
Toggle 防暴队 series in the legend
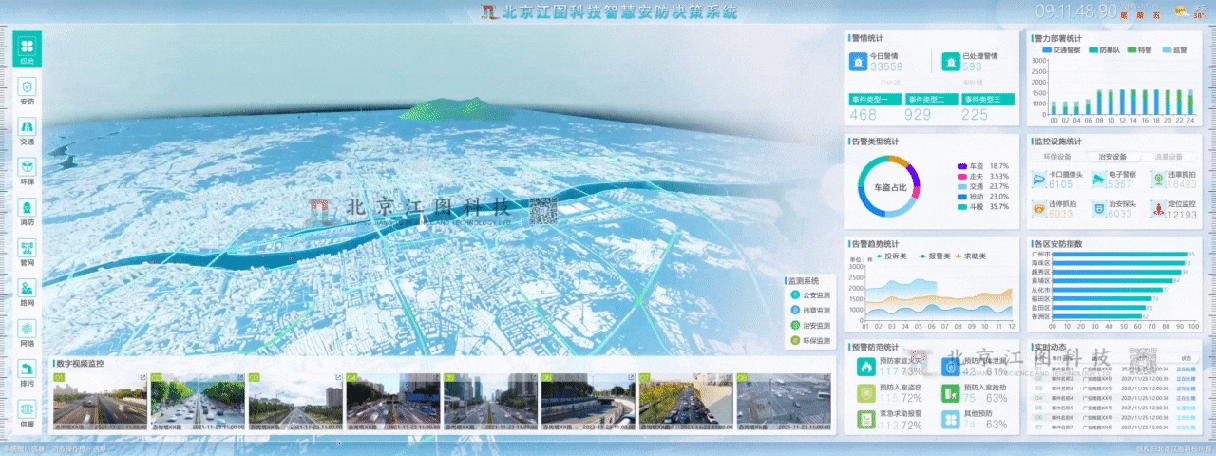coord(1105,48)
